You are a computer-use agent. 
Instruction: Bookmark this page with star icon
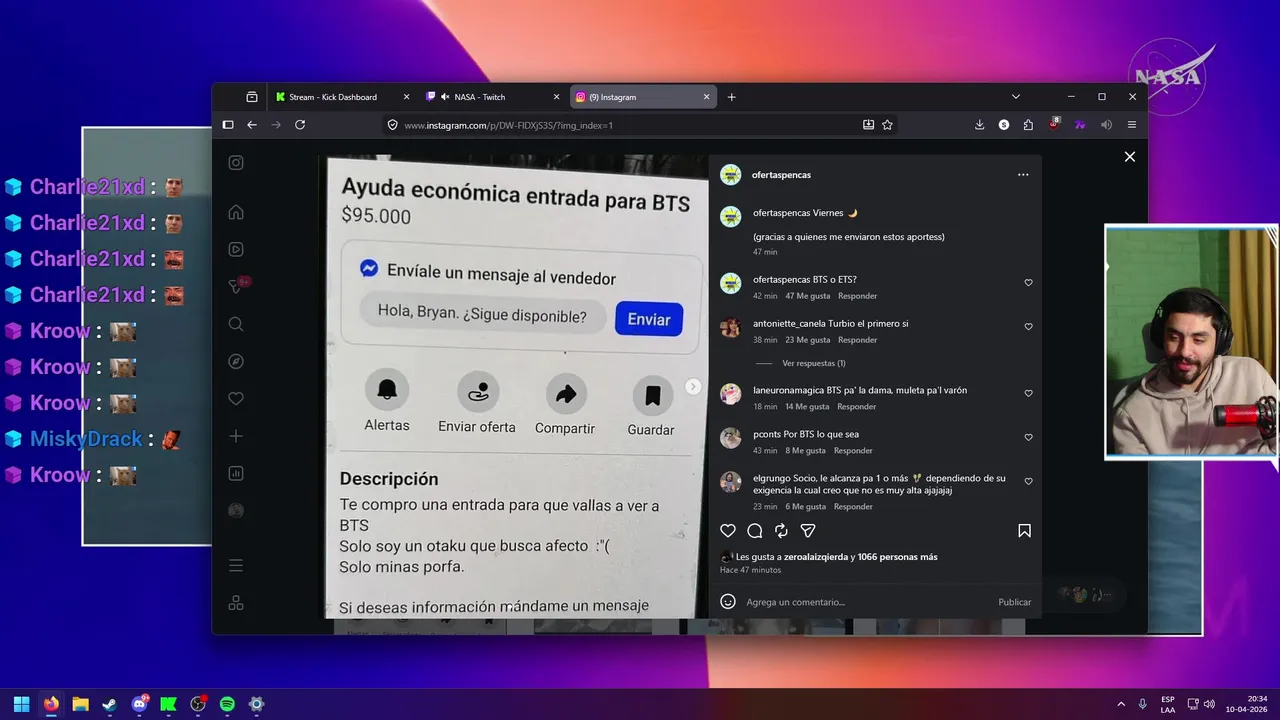[x=887, y=125]
